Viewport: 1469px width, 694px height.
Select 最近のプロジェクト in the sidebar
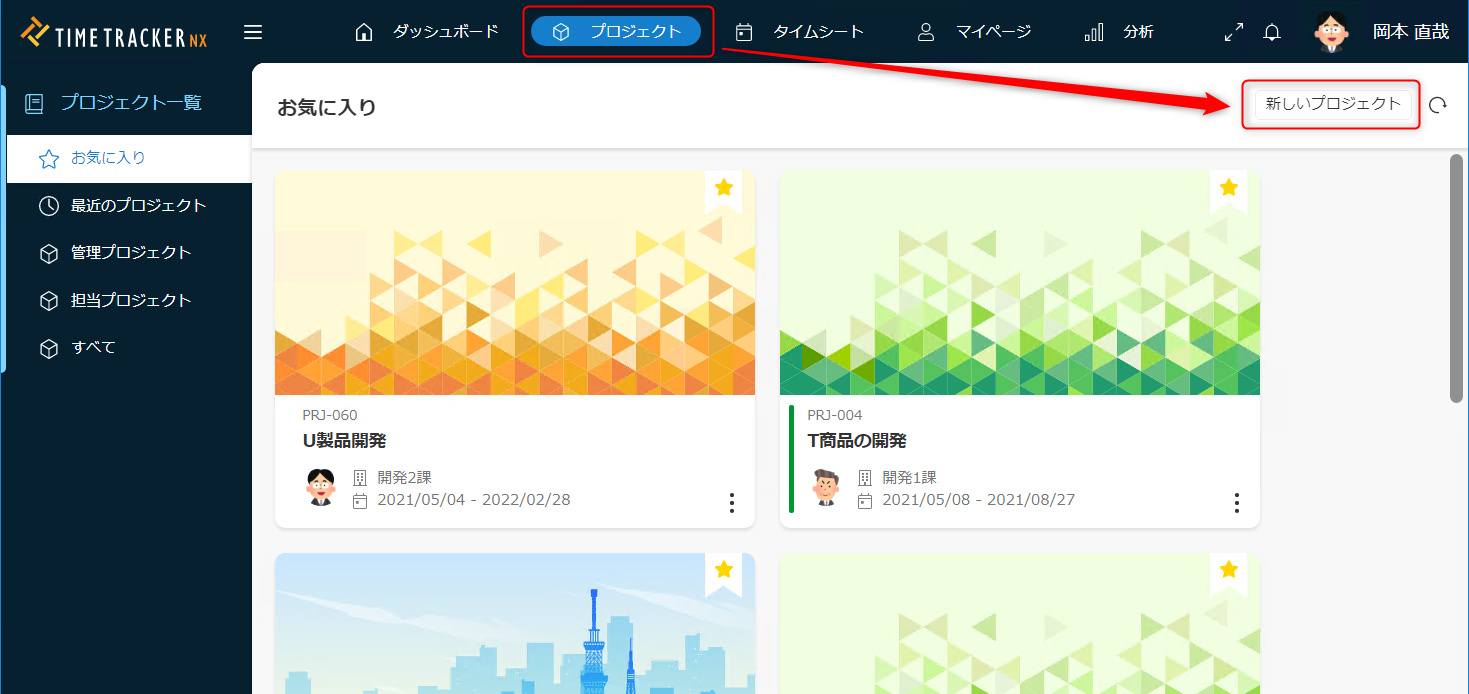[x=138, y=206]
